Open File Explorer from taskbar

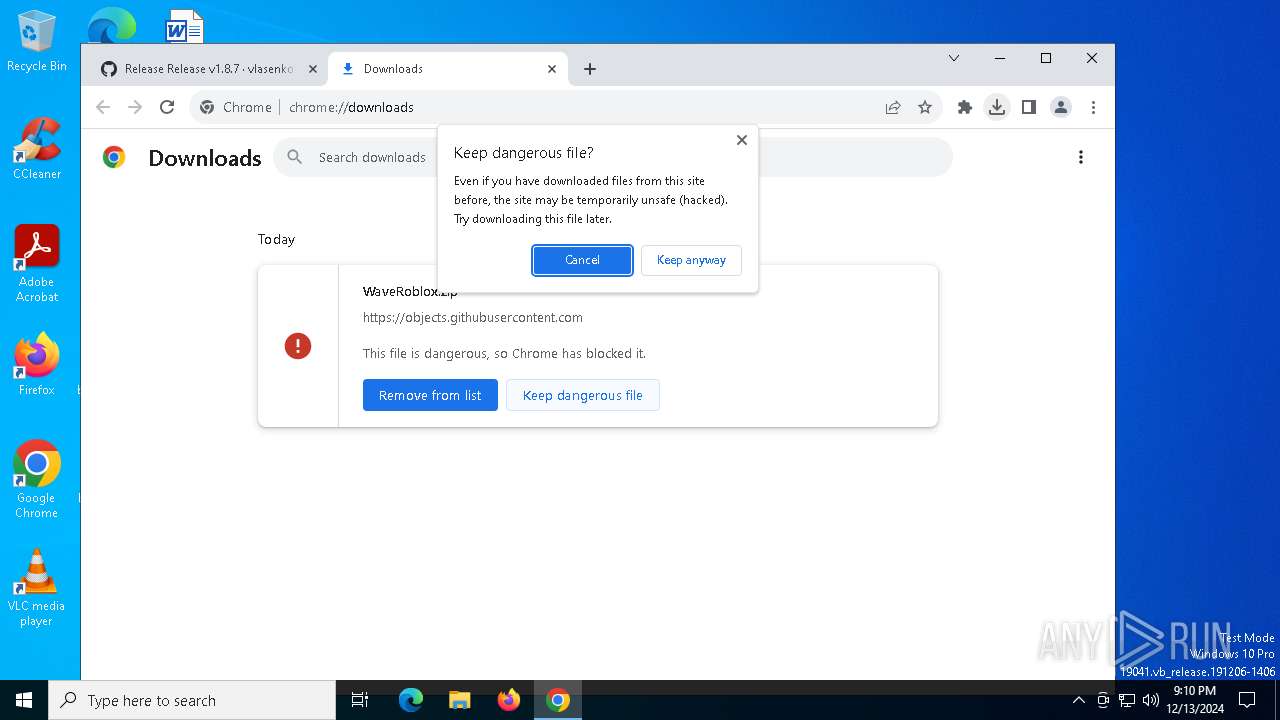pos(460,700)
